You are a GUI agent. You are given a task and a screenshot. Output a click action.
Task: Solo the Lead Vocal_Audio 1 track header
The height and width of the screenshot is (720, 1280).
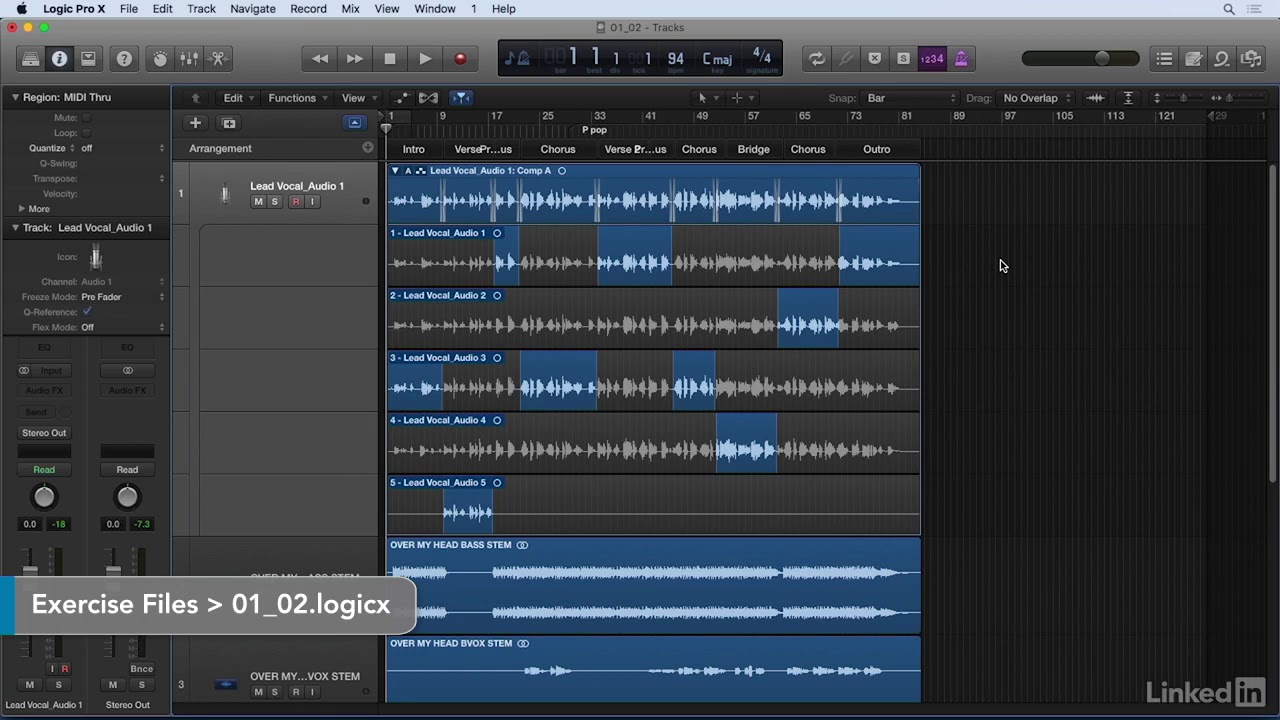275,202
